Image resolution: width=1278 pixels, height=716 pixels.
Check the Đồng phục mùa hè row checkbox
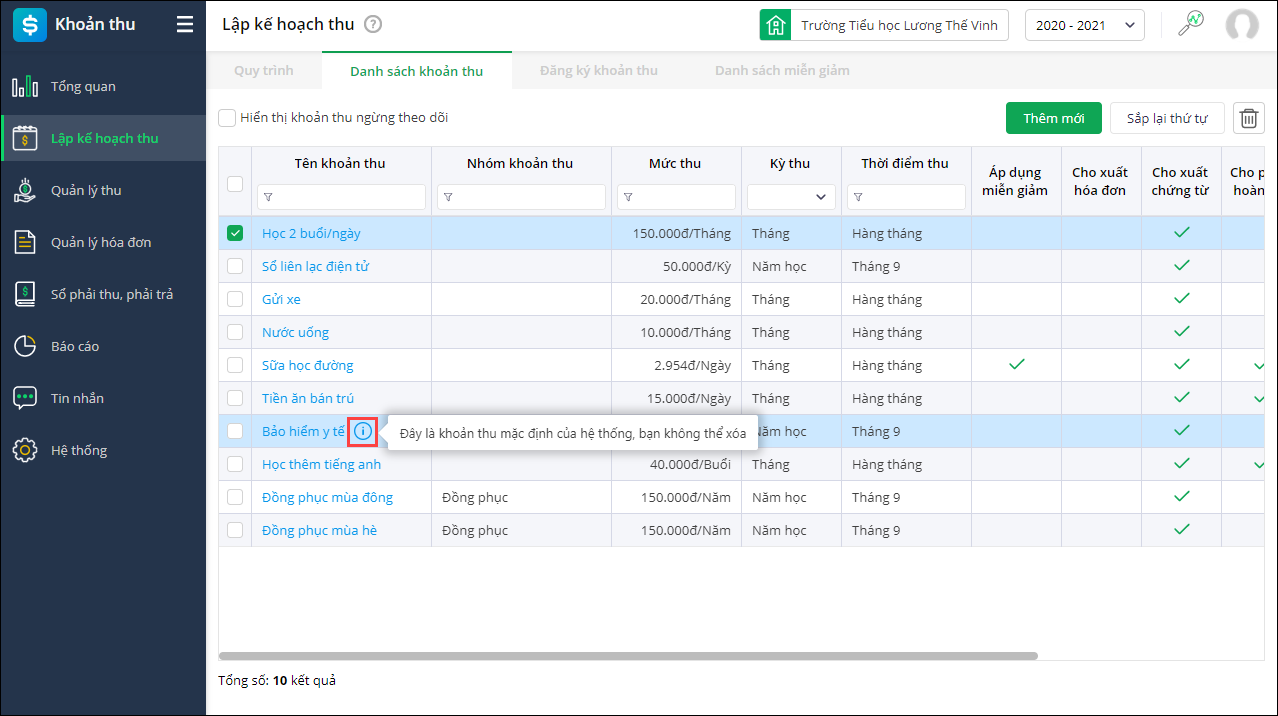[x=235, y=530]
